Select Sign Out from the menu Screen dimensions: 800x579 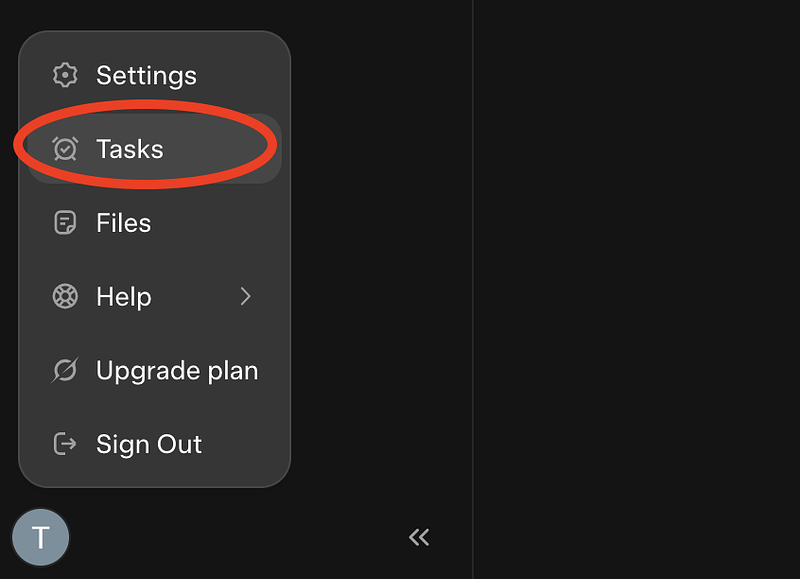pos(148,444)
